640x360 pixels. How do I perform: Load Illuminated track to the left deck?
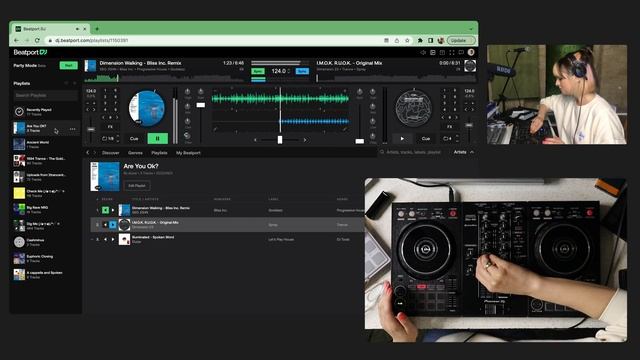[105, 240]
